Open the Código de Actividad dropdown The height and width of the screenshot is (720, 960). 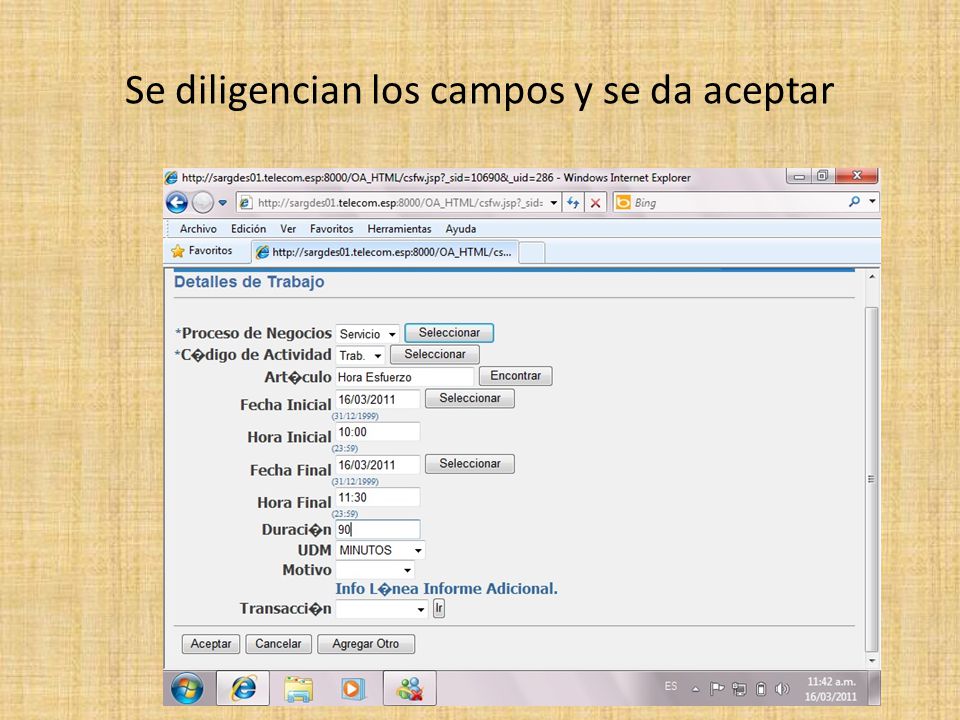click(360, 356)
